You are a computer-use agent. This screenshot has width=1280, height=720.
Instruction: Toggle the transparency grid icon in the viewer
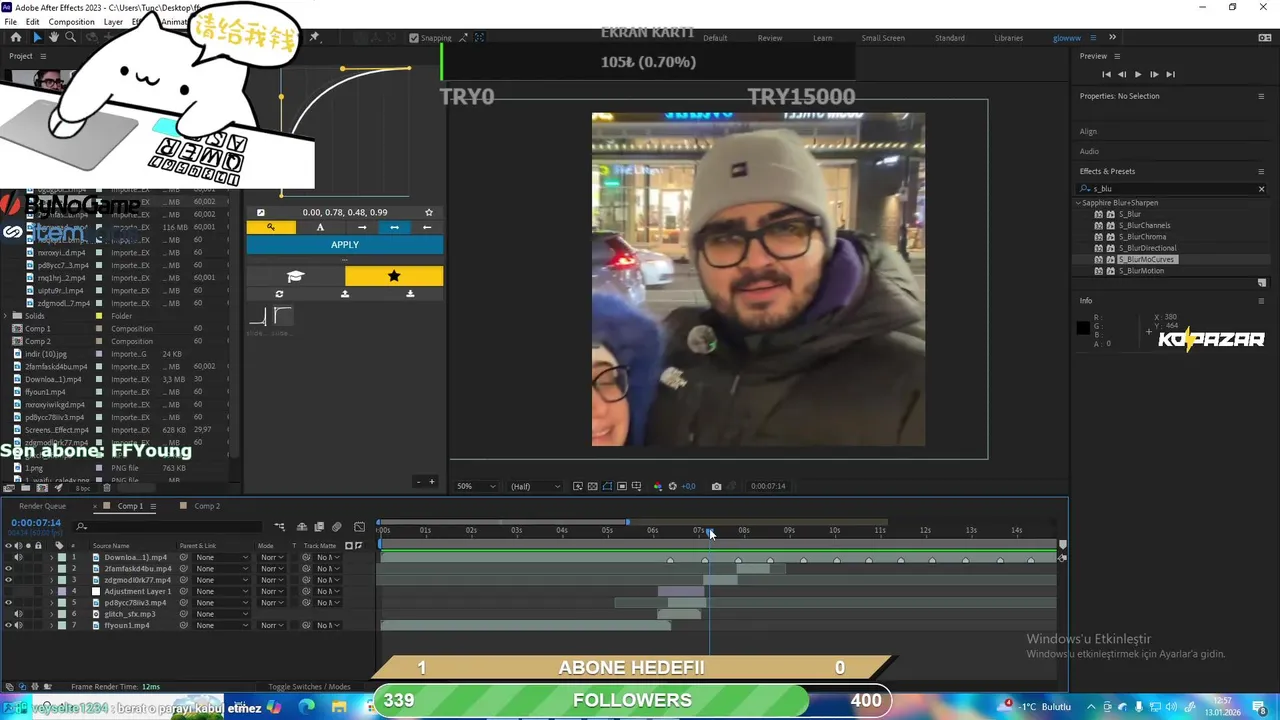tap(592, 486)
